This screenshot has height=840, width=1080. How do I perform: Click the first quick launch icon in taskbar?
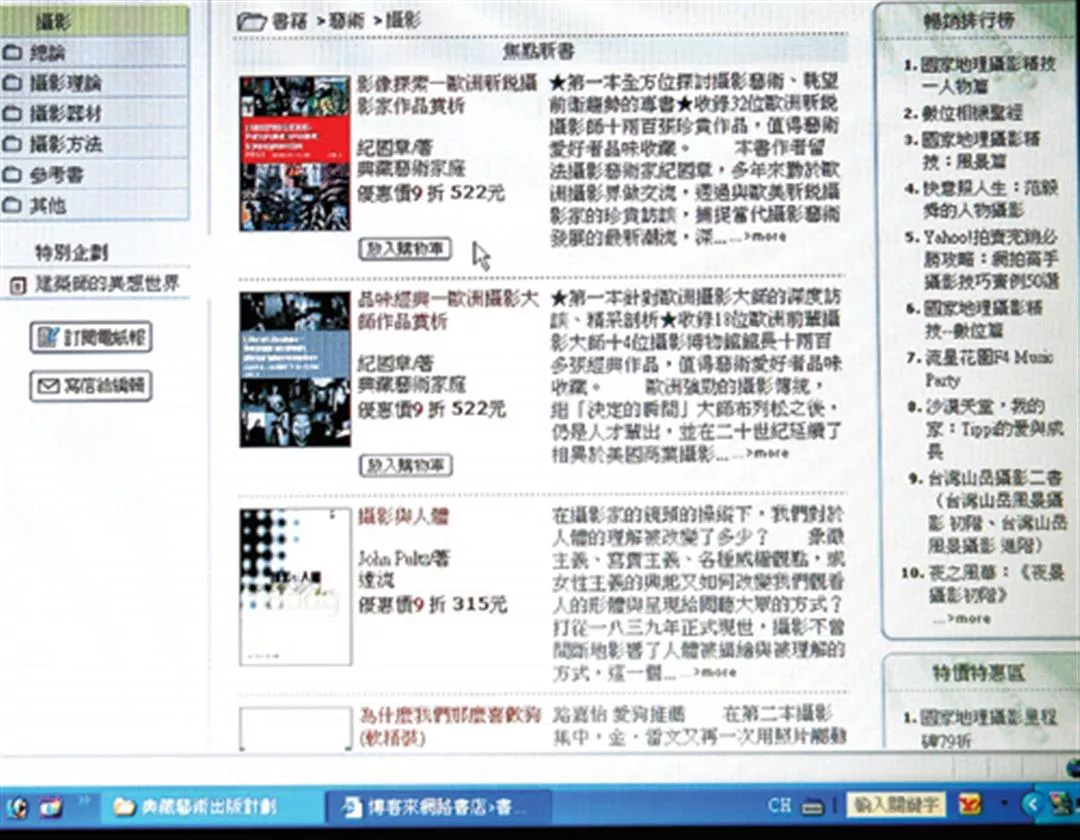(17, 806)
